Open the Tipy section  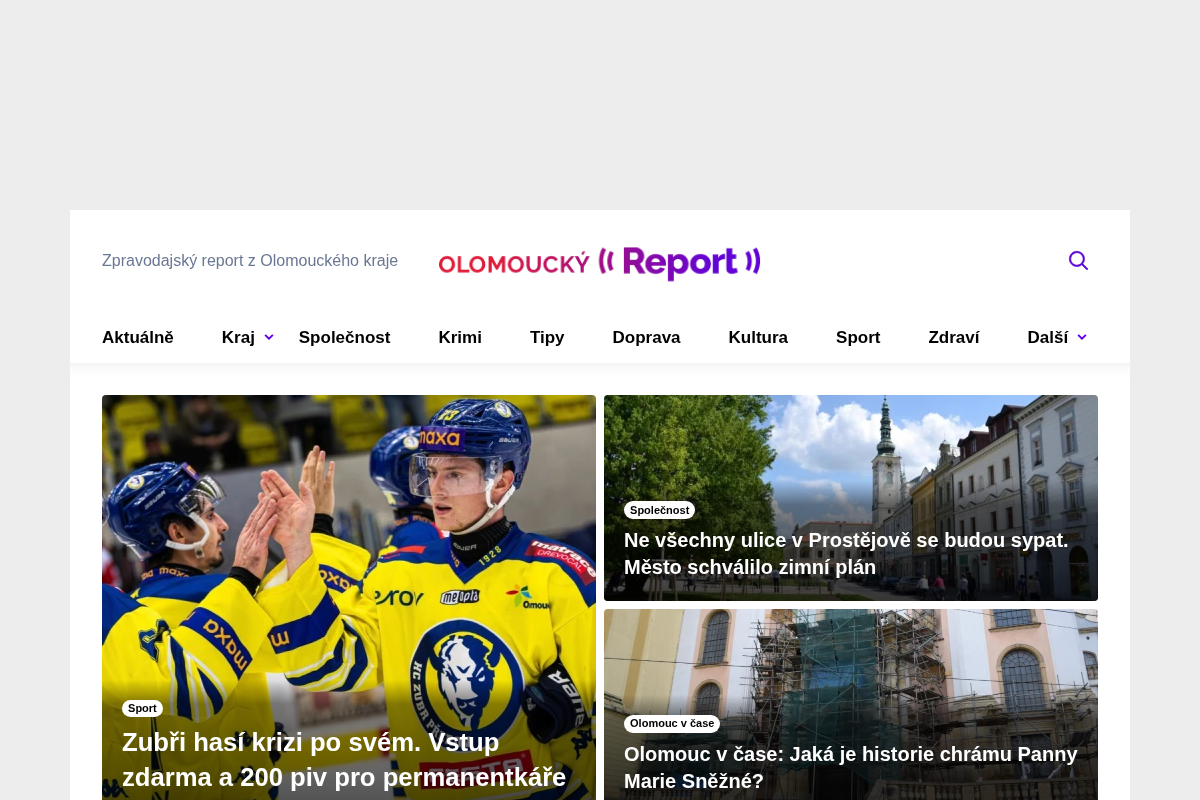[x=547, y=337]
